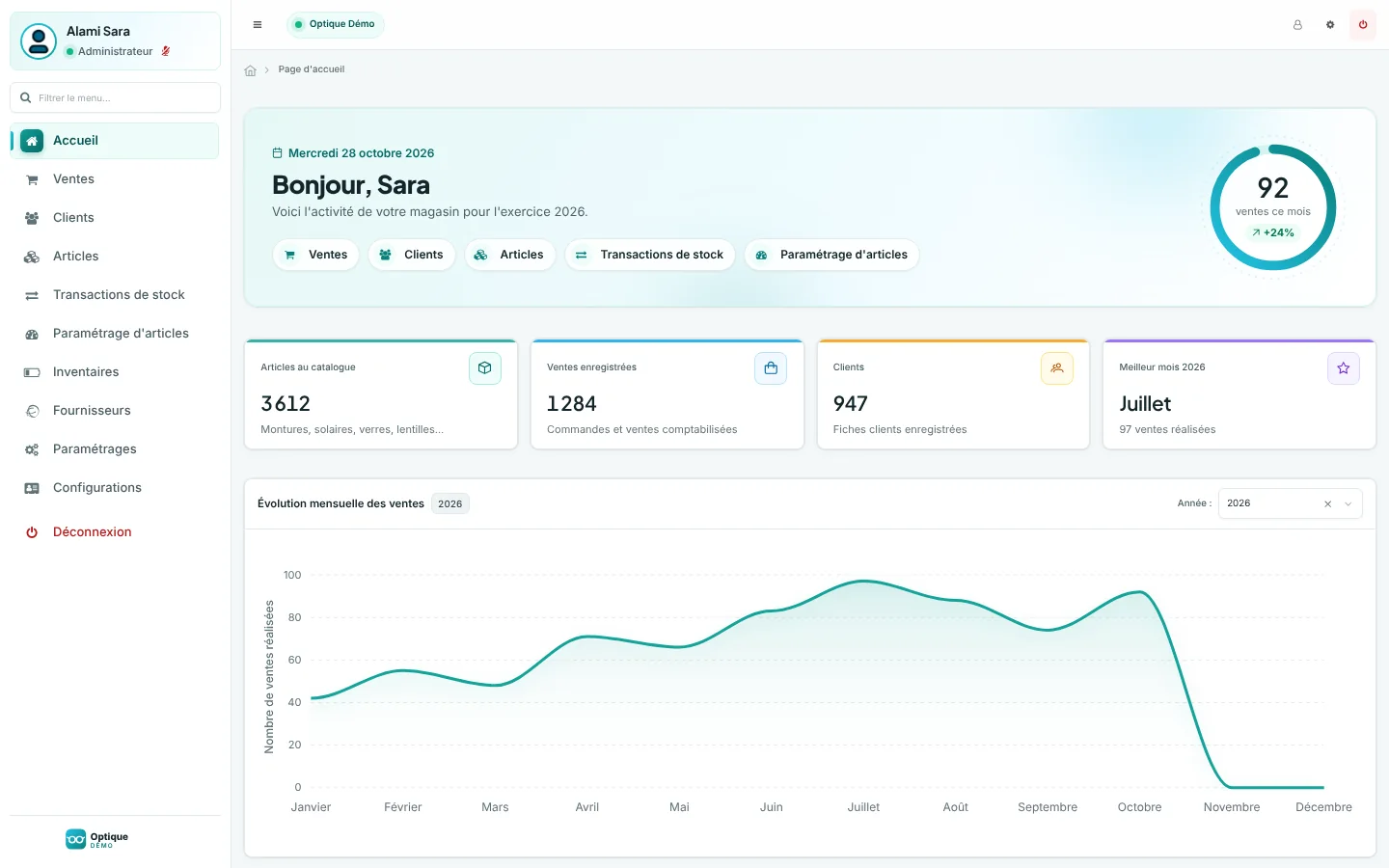
Task: Click the Octobre label on the chart axis
Action: click(1139, 807)
